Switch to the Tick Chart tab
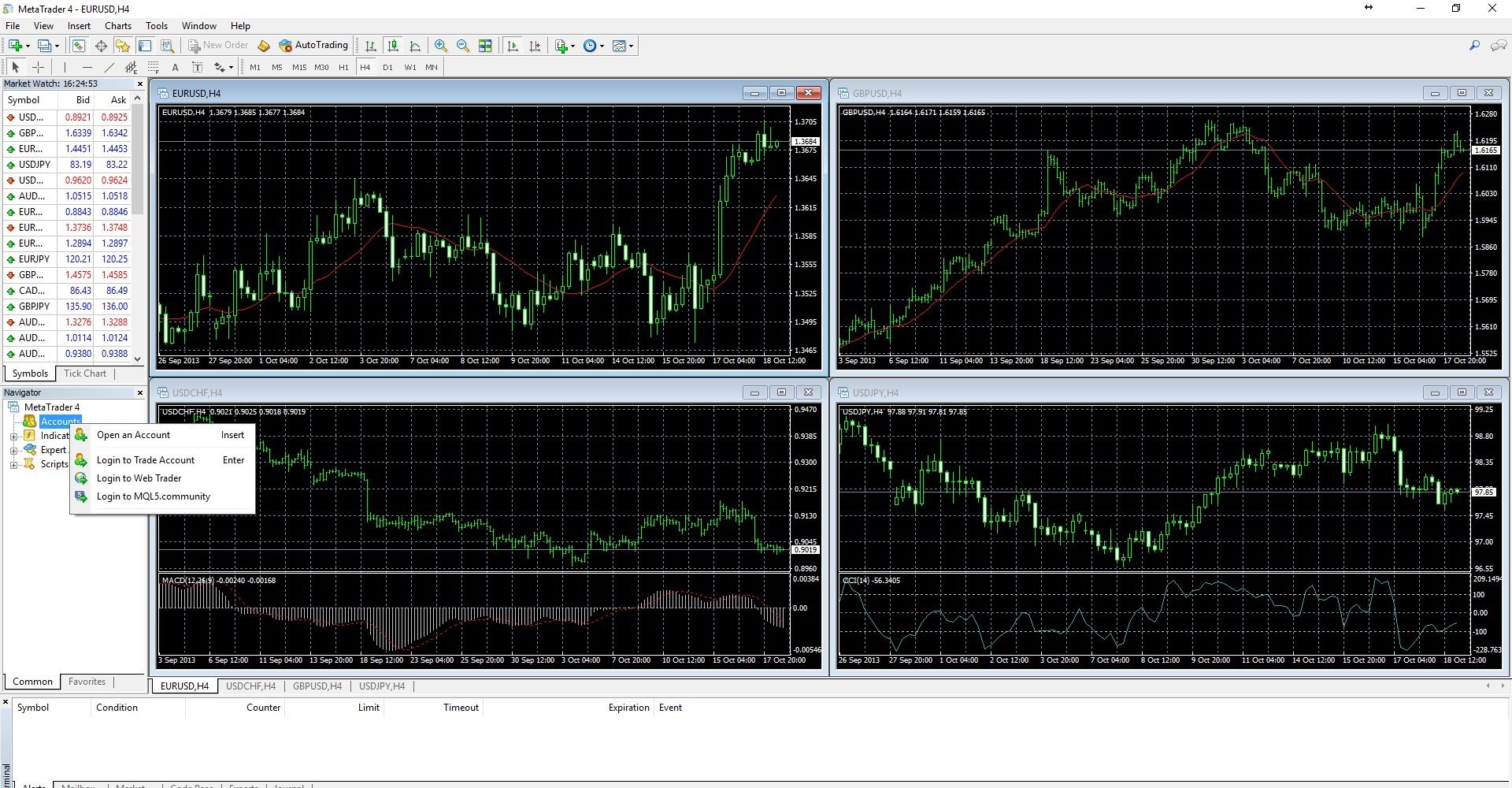This screenshot has width=1512, height=788. coord(84,374)
